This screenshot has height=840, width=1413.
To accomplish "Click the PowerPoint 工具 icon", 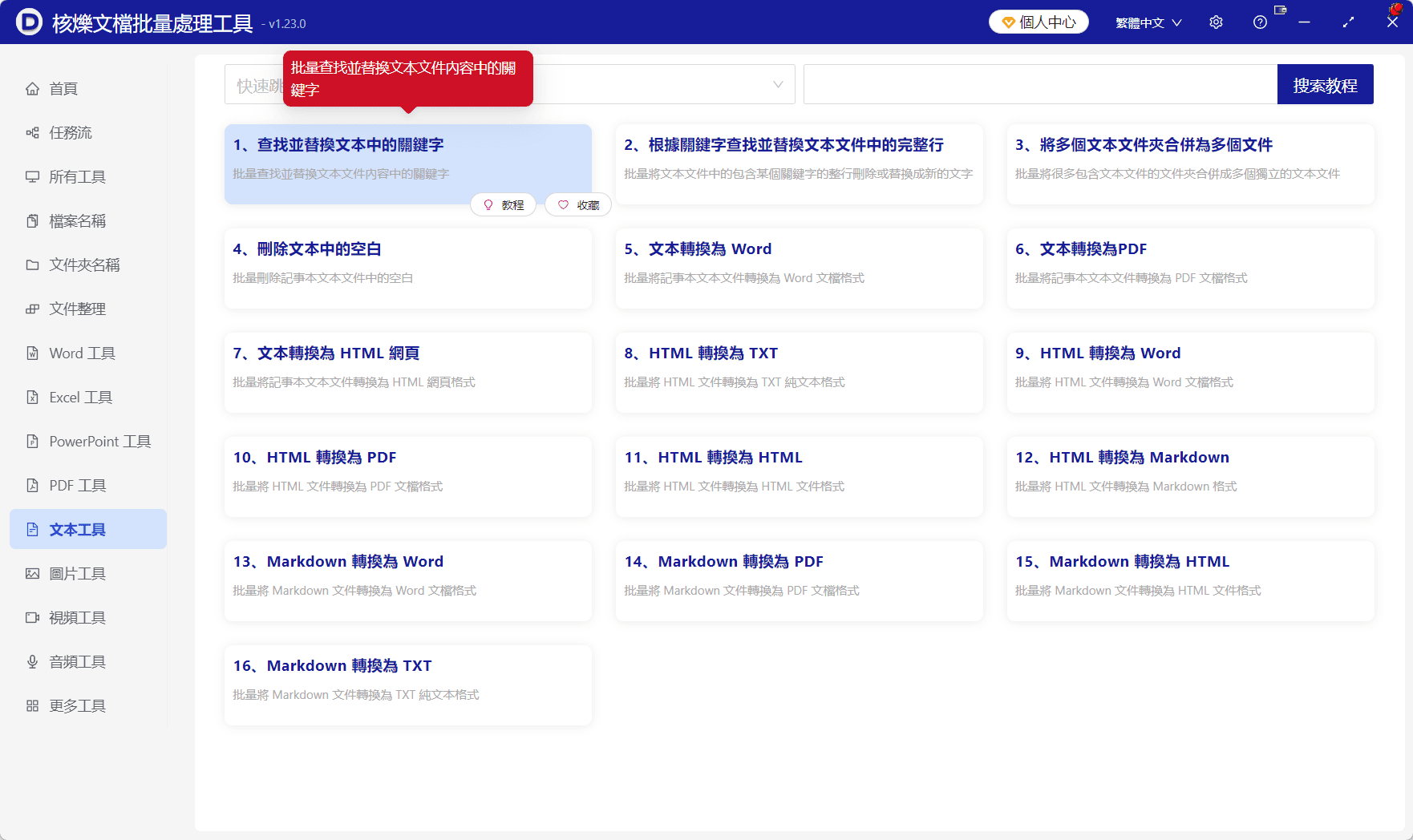I will coord(32,442).
